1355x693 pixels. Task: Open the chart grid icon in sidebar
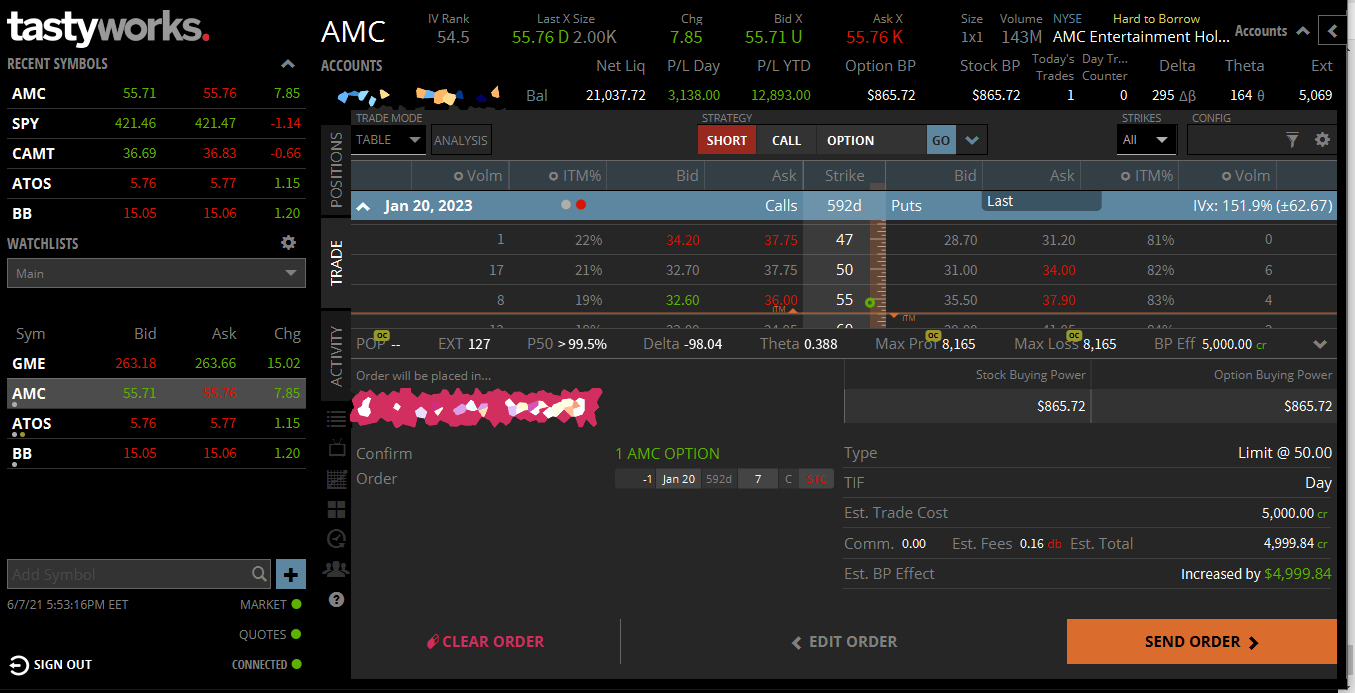[x=336, y=479]
